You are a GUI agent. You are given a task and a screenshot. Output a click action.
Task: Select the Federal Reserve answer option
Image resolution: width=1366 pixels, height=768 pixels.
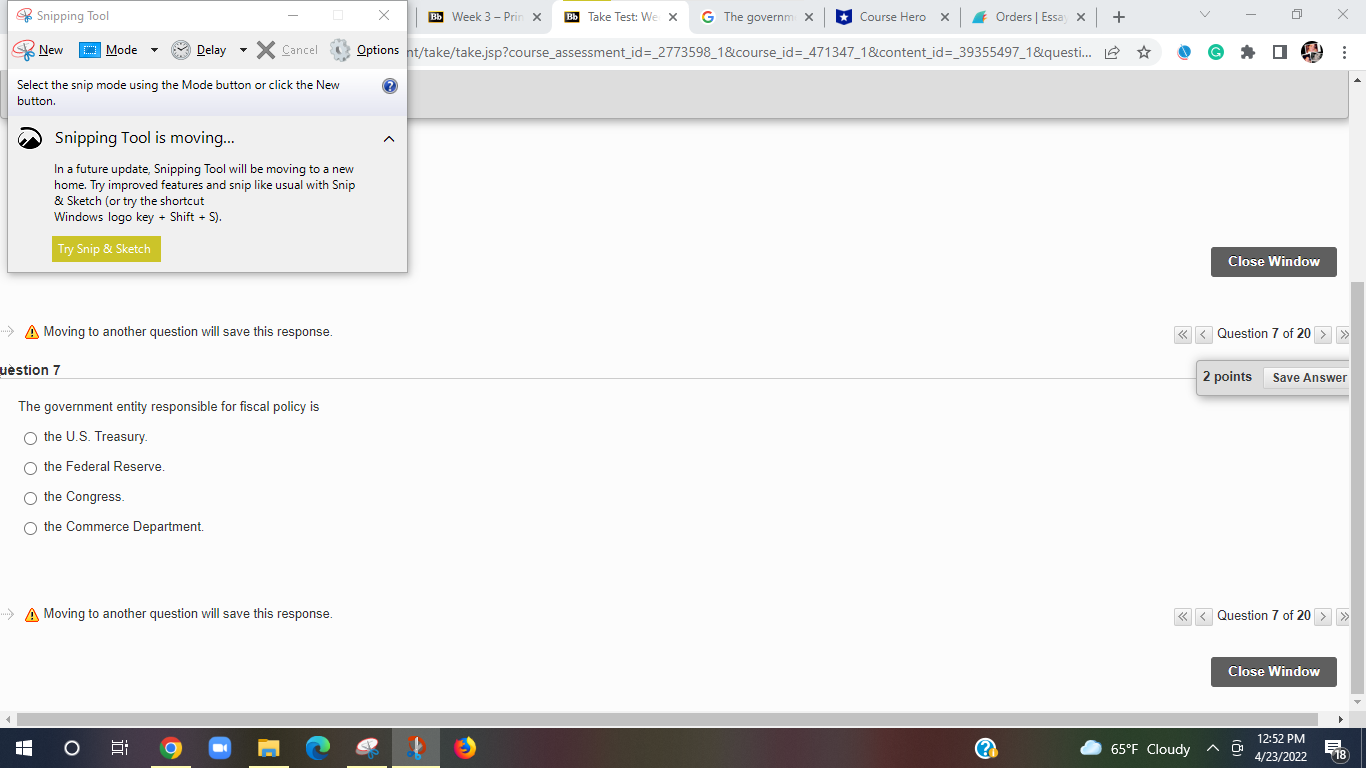(30, 468)
